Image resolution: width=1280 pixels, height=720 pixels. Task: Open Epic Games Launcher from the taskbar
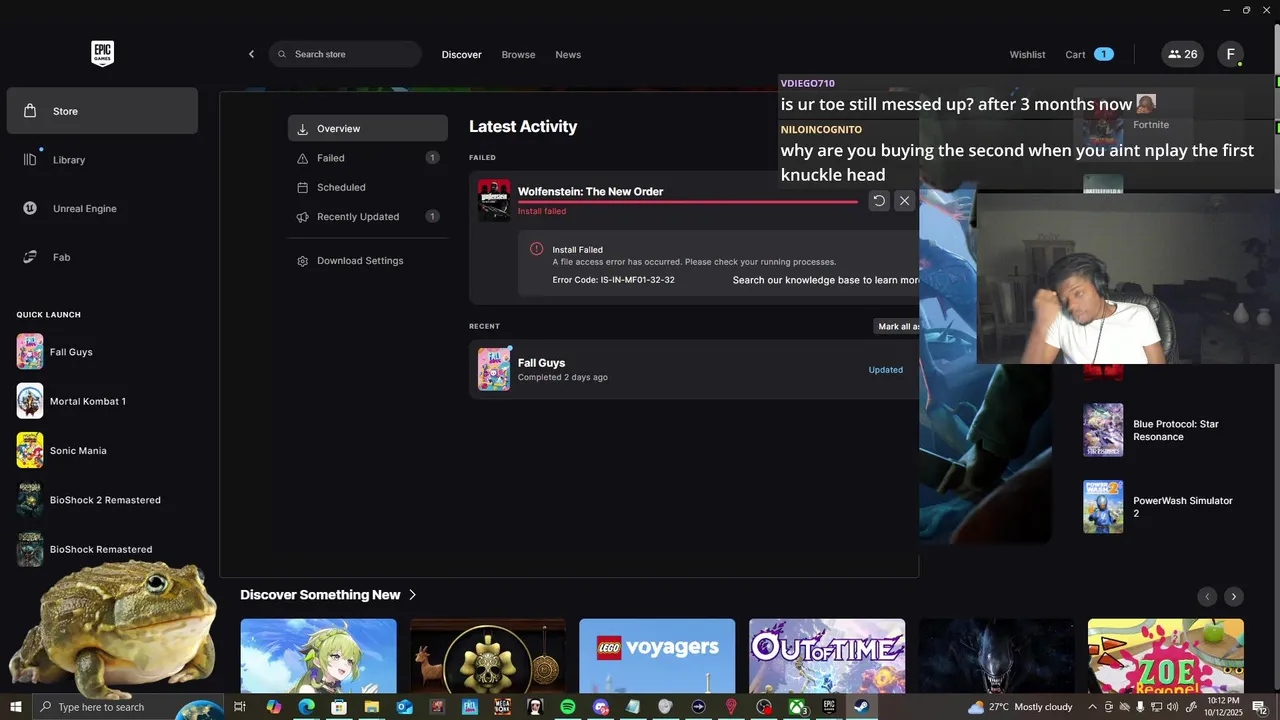[x=829, y=707]
